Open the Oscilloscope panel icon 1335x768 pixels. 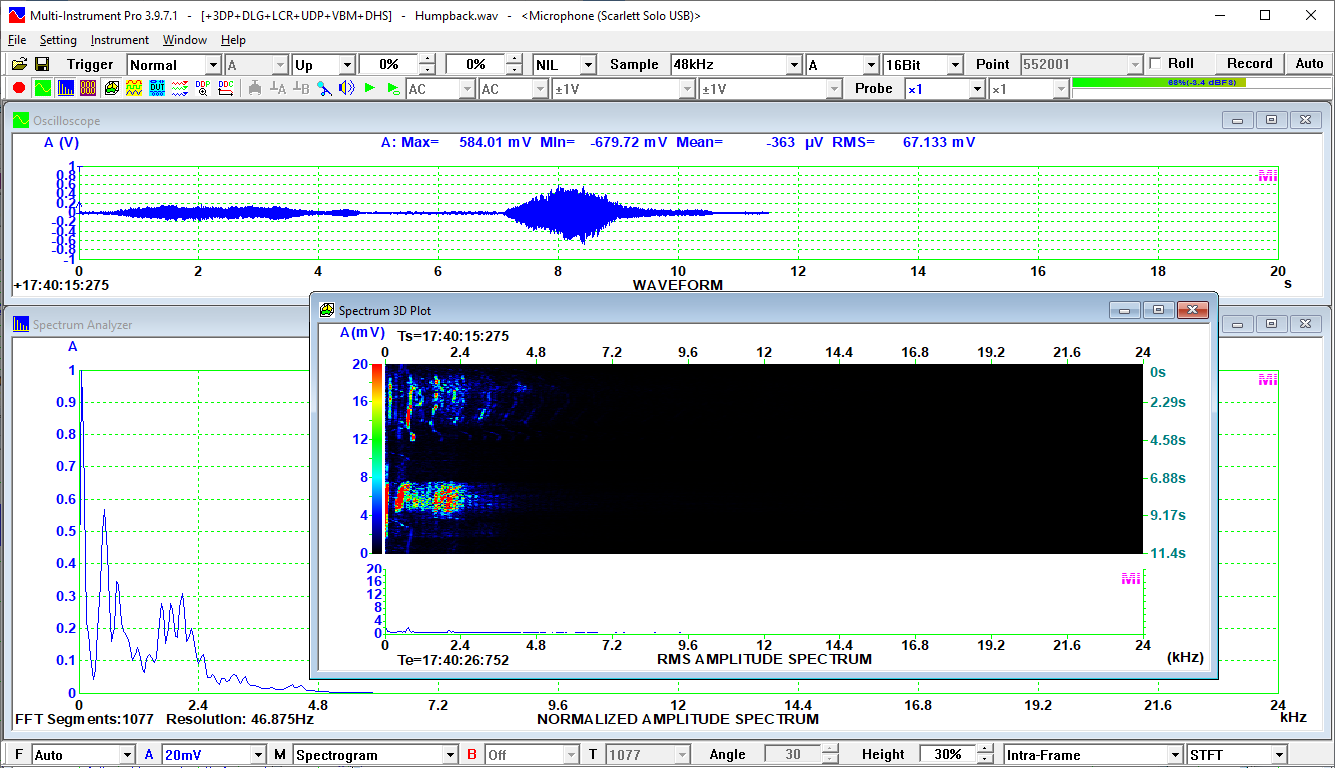[x=42, y=88]
